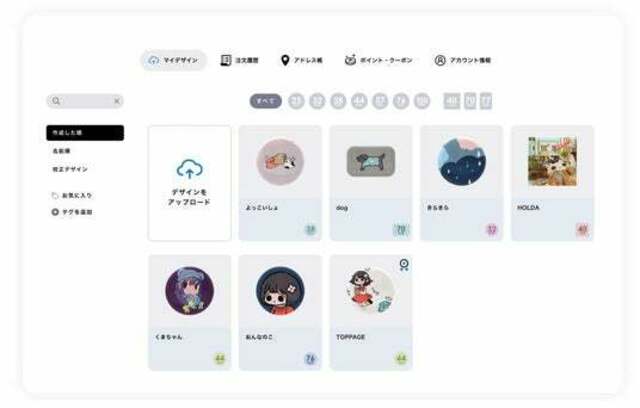Click the デザインをアップロード button
The width and height of the screenshot is (640, 408).
(x=189, y=183)
